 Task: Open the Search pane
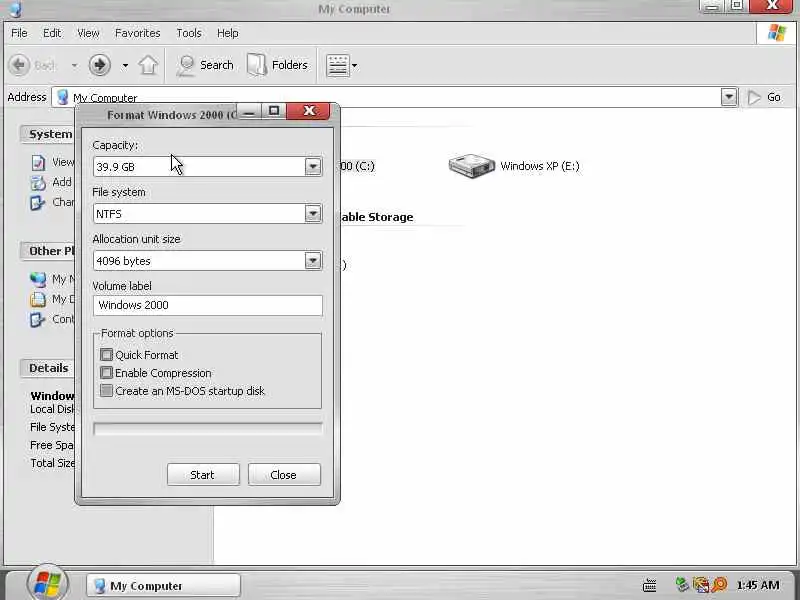click(x=205, y=65)
